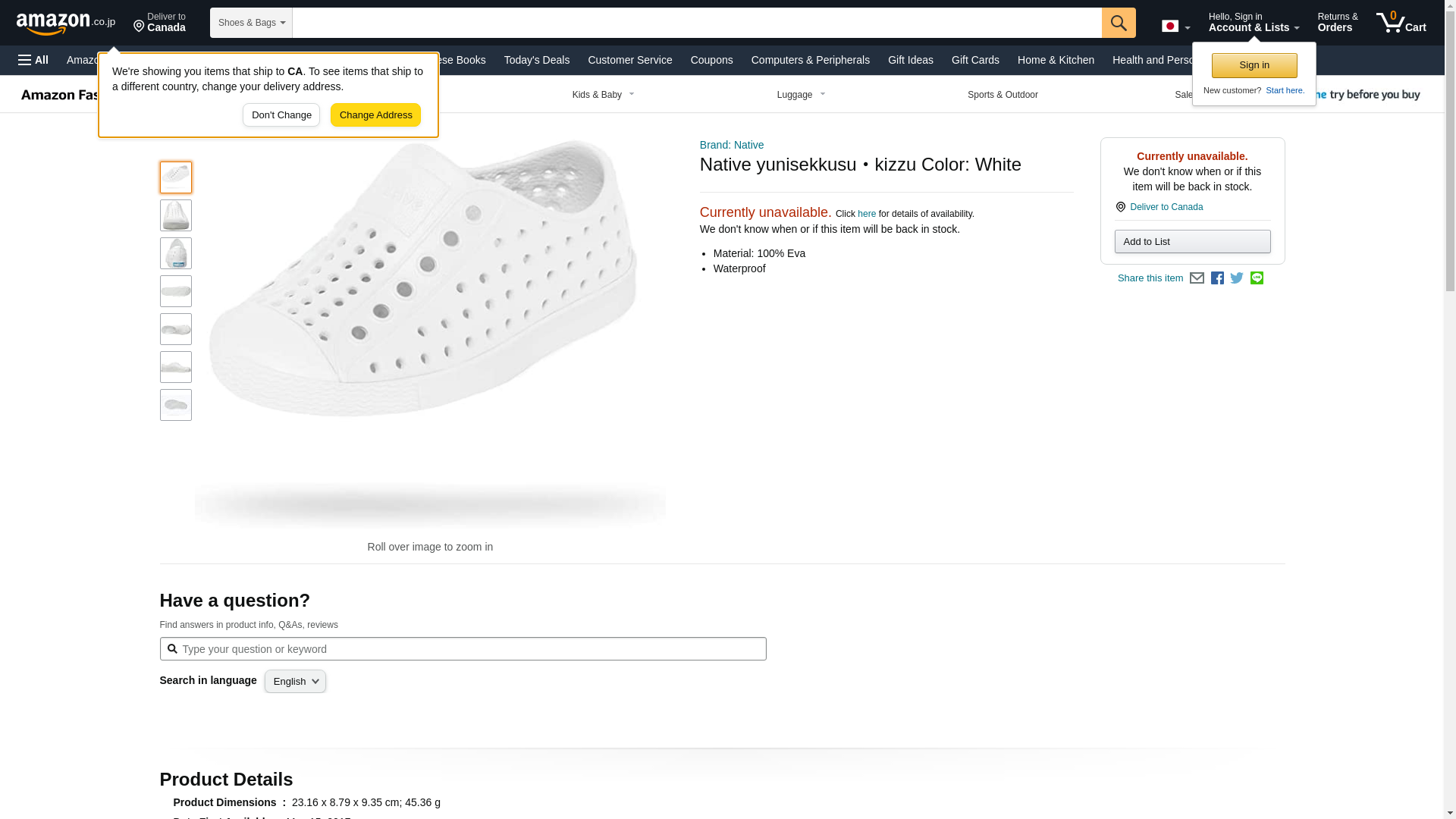
Task: Open Today's Deals in navigation bar
Action: pyautogui.click(x=536, y=60)
